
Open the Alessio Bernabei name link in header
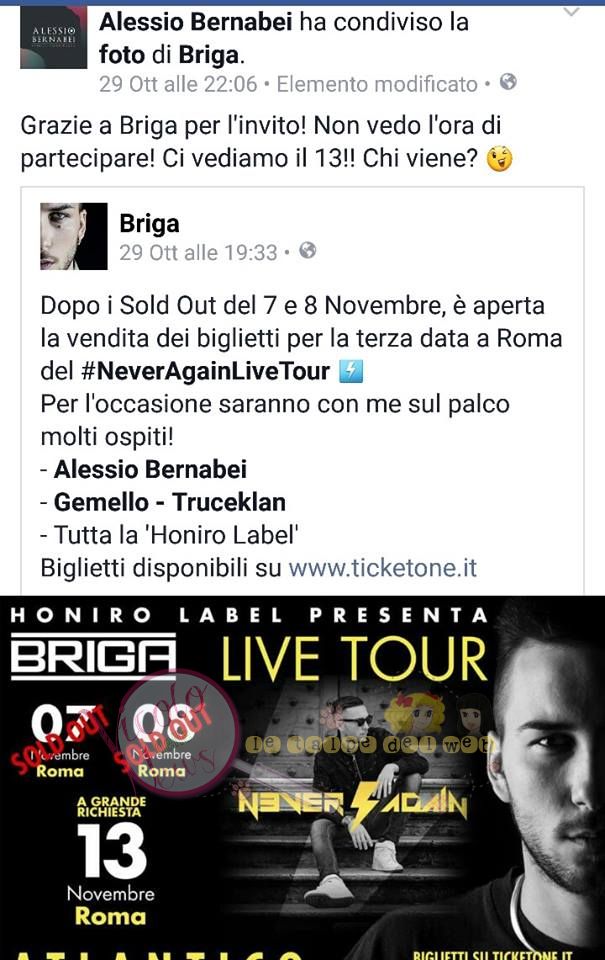click(x=195, y=23)
